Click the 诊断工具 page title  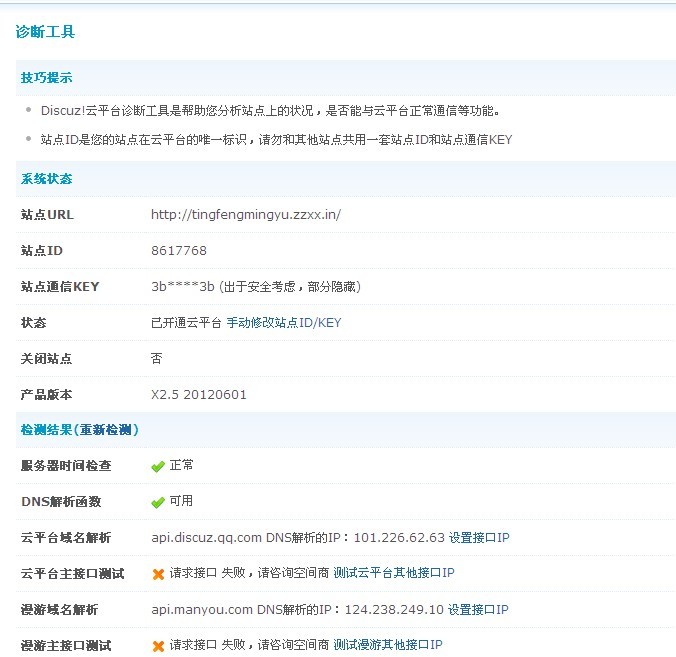click(45, 32)
